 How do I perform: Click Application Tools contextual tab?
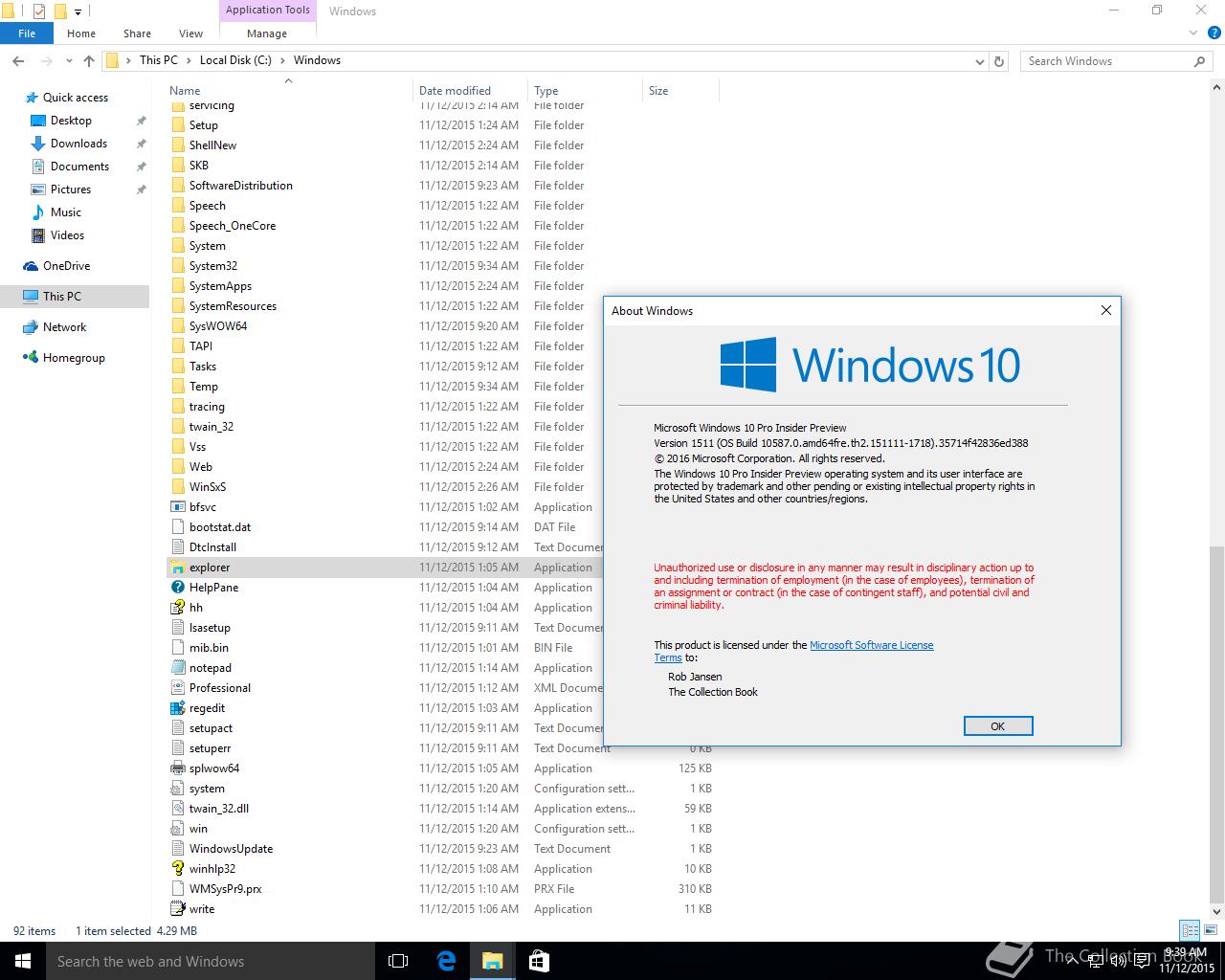pos(268,11)
